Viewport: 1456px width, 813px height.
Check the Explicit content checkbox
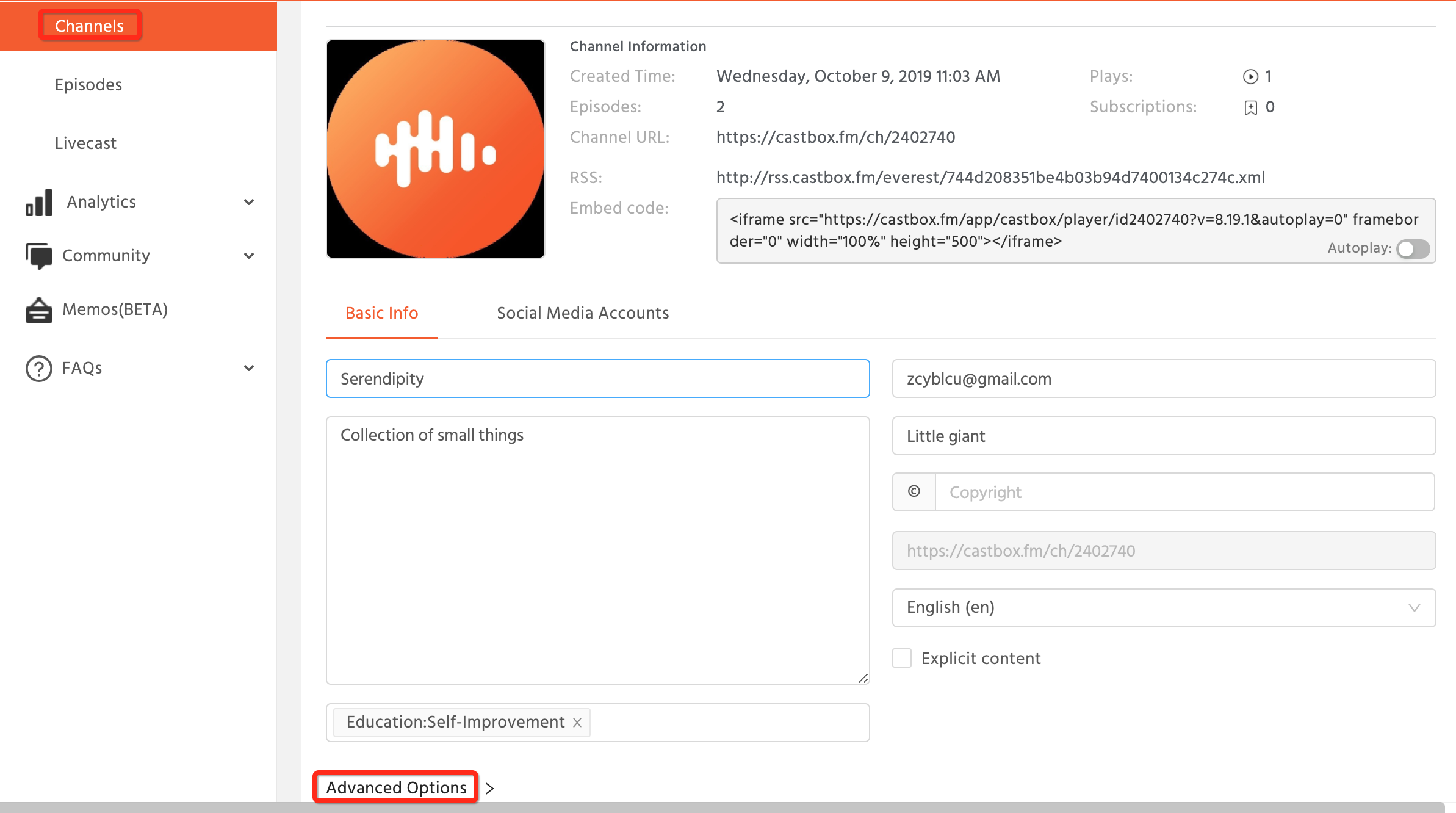click(902, 659)
